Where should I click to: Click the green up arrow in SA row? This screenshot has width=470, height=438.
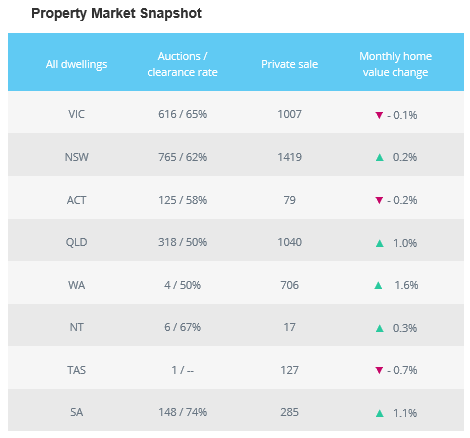pos(379,413)
